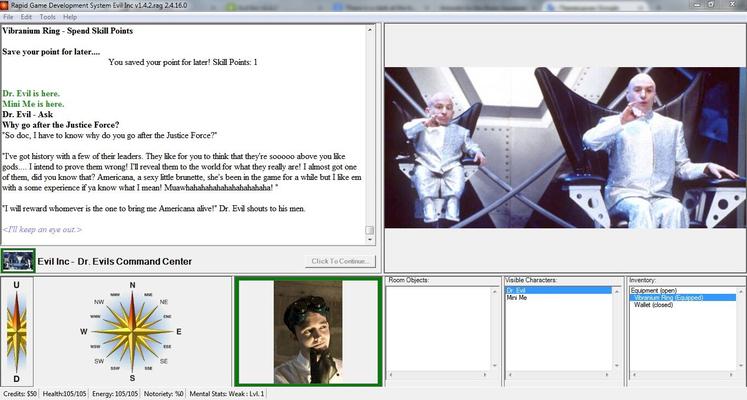Click the Notoriety: %0 status entry

coord(163,394)
